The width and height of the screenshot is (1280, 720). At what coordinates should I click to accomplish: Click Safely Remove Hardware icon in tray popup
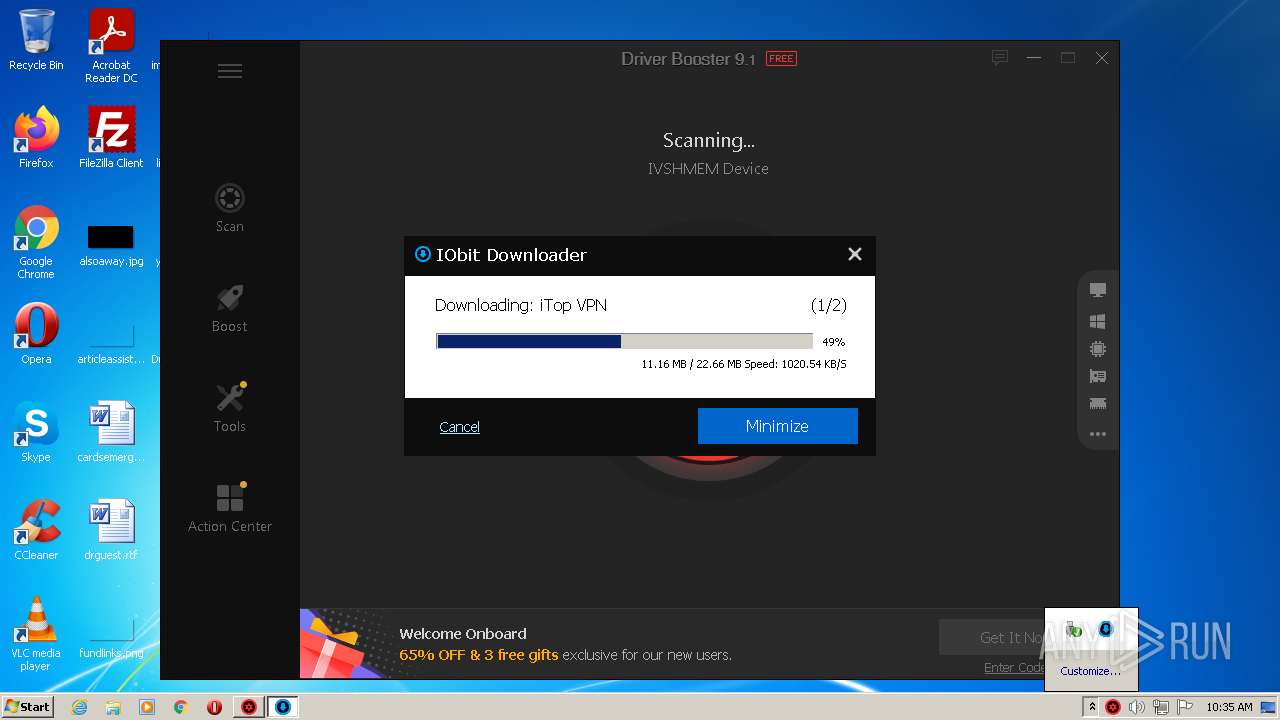(x=1075, y=630)
